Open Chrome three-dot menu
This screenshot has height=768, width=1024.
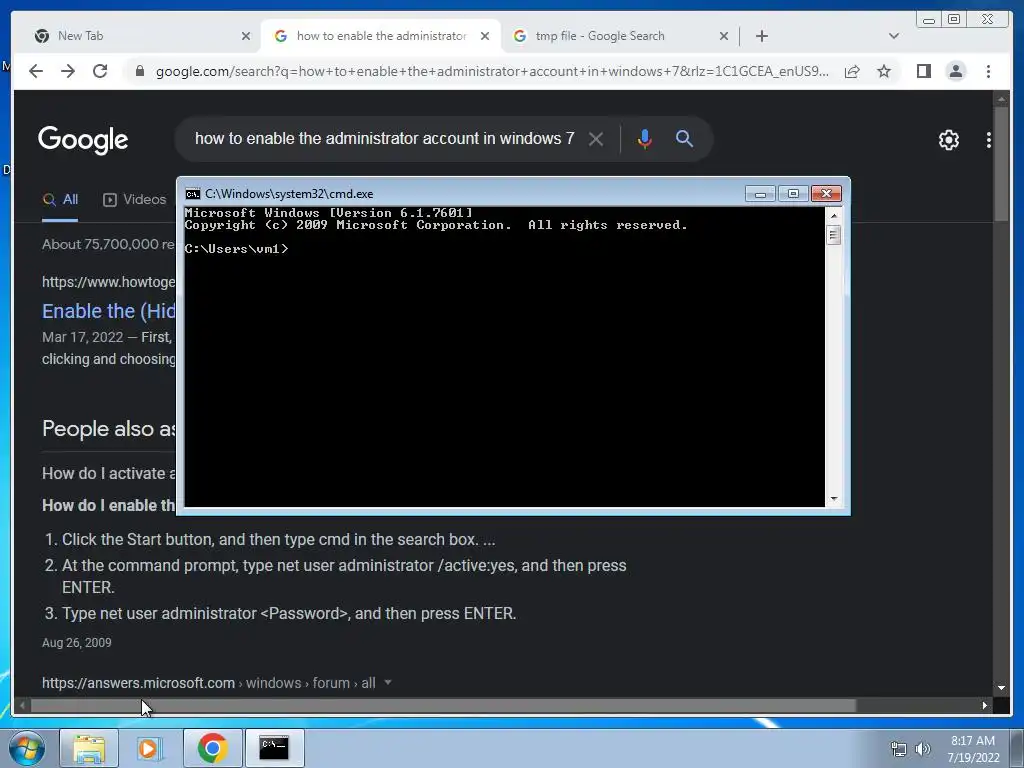[x=988, y=71]
